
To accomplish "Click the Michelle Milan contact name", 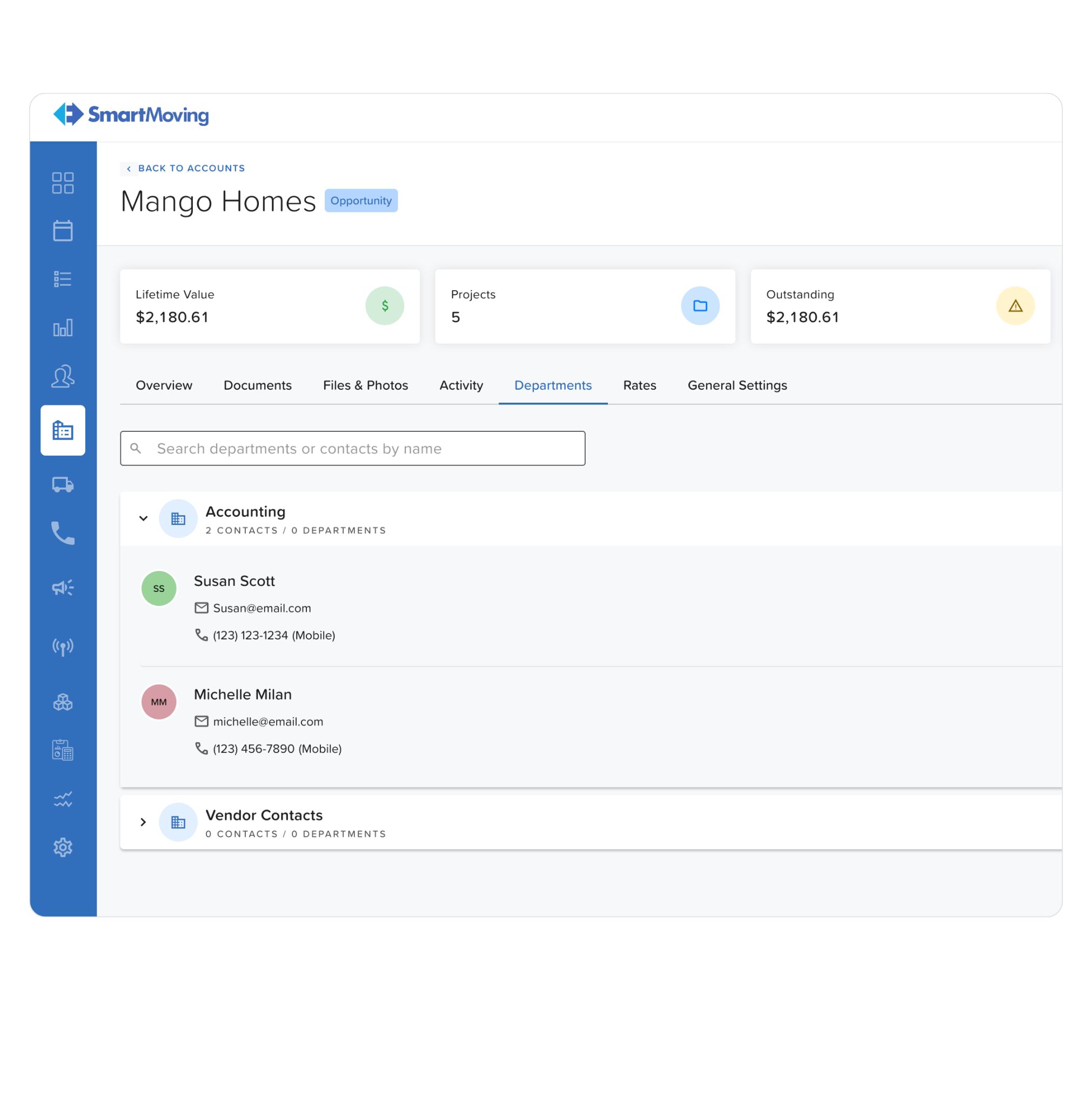I will click(x=243, y=694).
